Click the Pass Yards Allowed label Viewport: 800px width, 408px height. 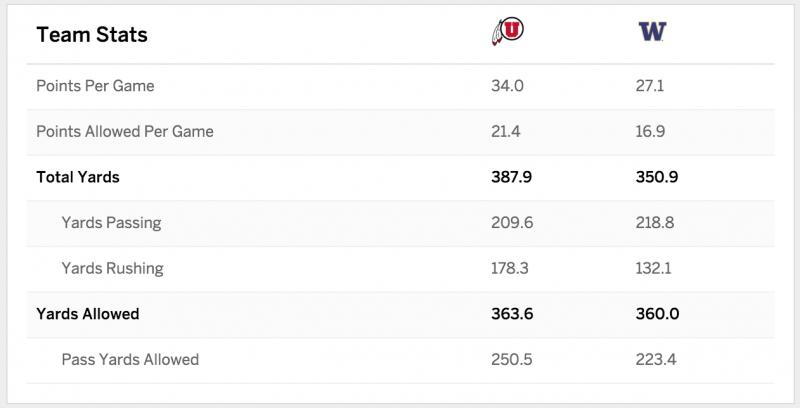pos(131,360)
